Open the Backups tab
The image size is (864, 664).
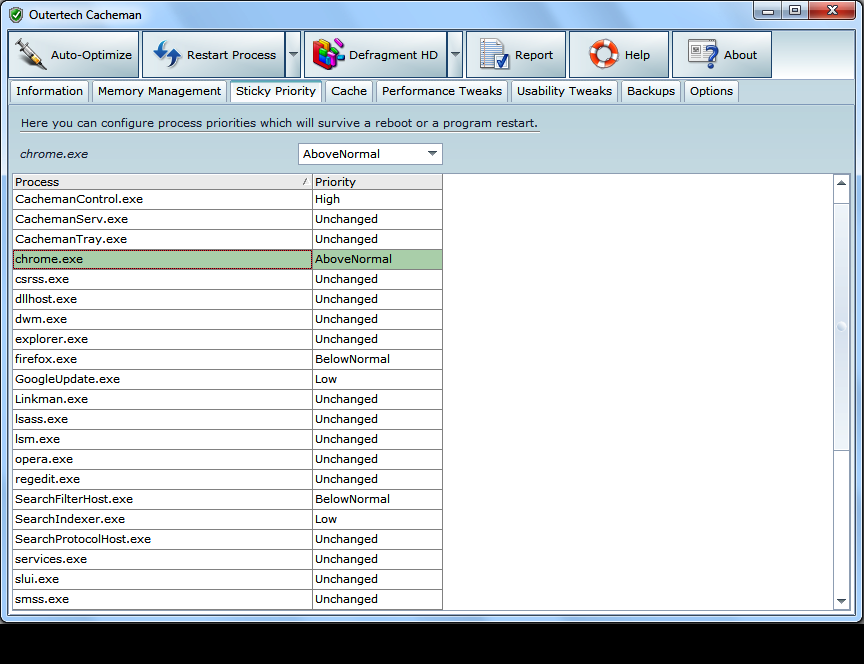click(x=651, y=91)
